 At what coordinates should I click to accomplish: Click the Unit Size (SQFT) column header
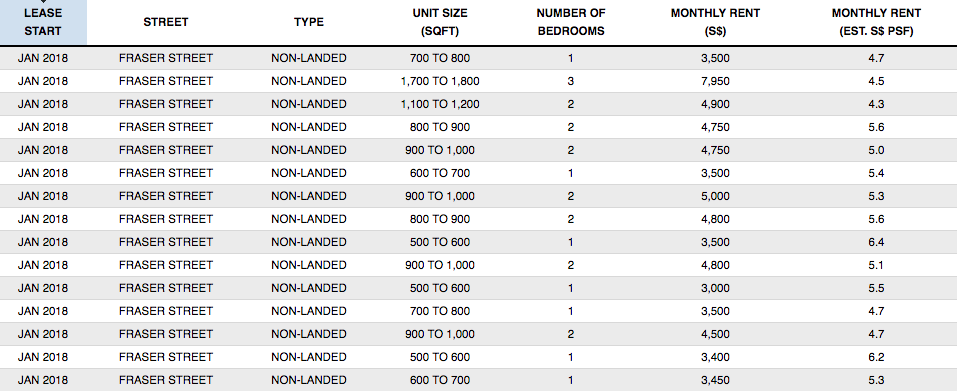pyautogui.click(x=440, y=22)
